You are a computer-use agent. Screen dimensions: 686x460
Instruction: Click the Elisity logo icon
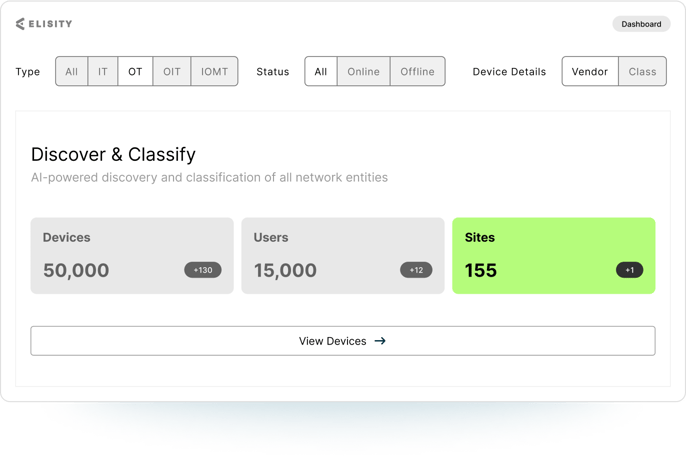pyautogui.click(x=20, y=24)
